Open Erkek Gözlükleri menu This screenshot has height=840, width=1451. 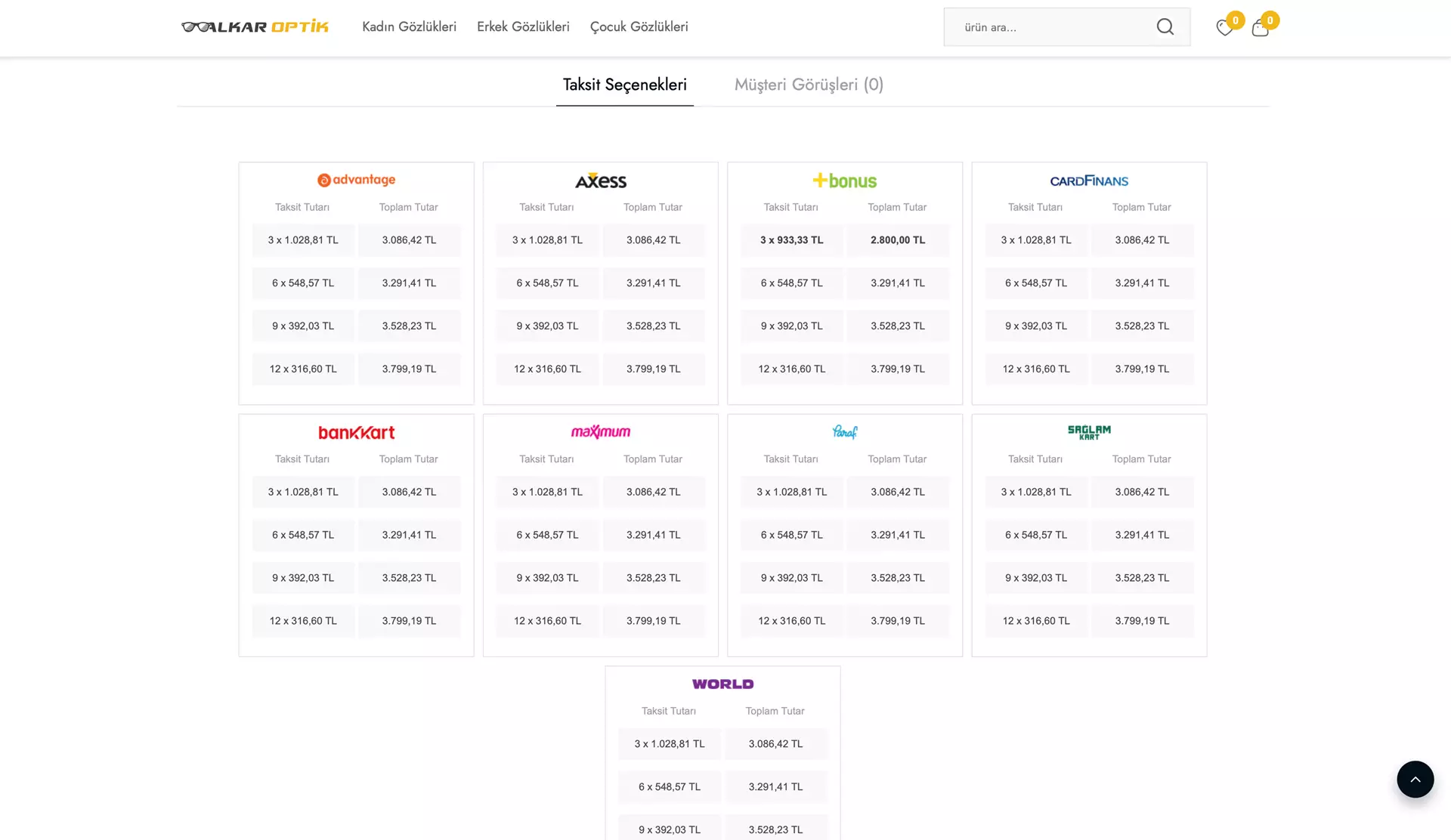tap(523, 26)
